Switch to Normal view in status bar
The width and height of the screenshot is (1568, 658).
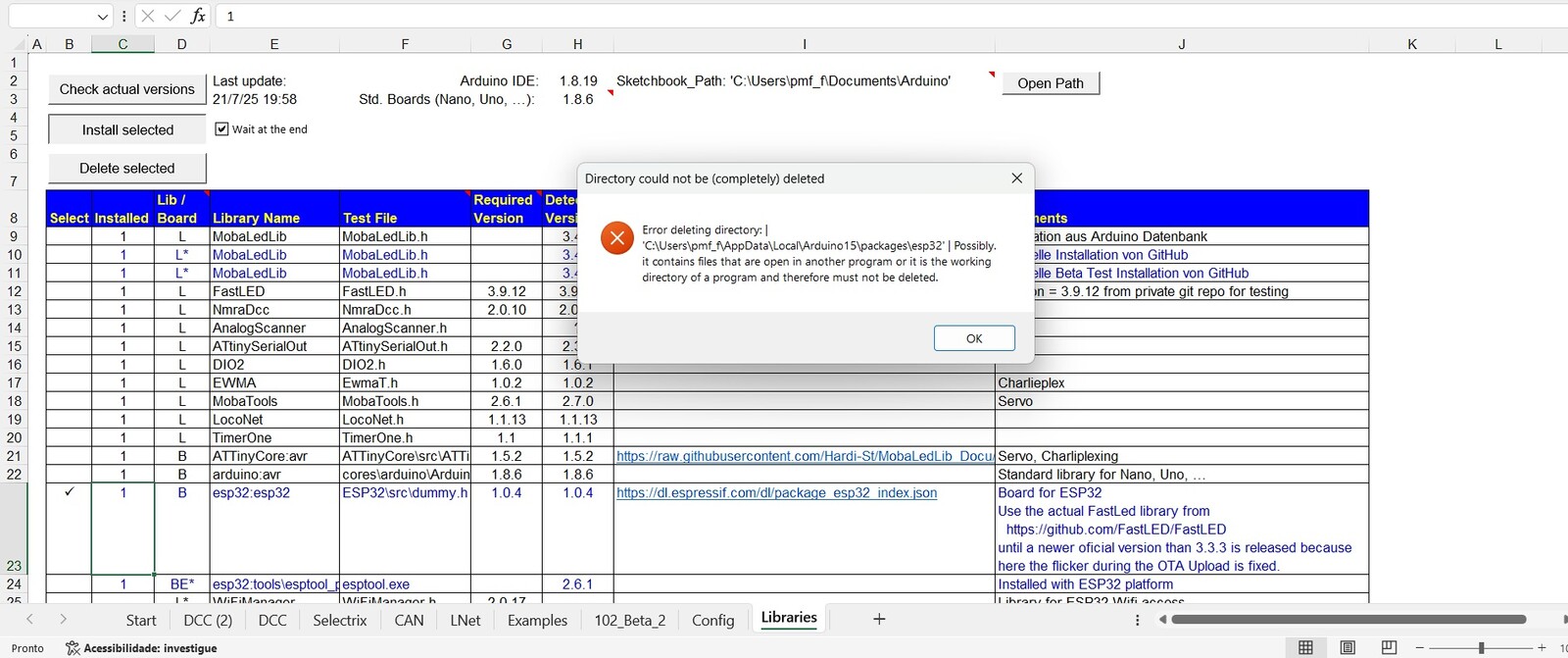(1305, 647)
